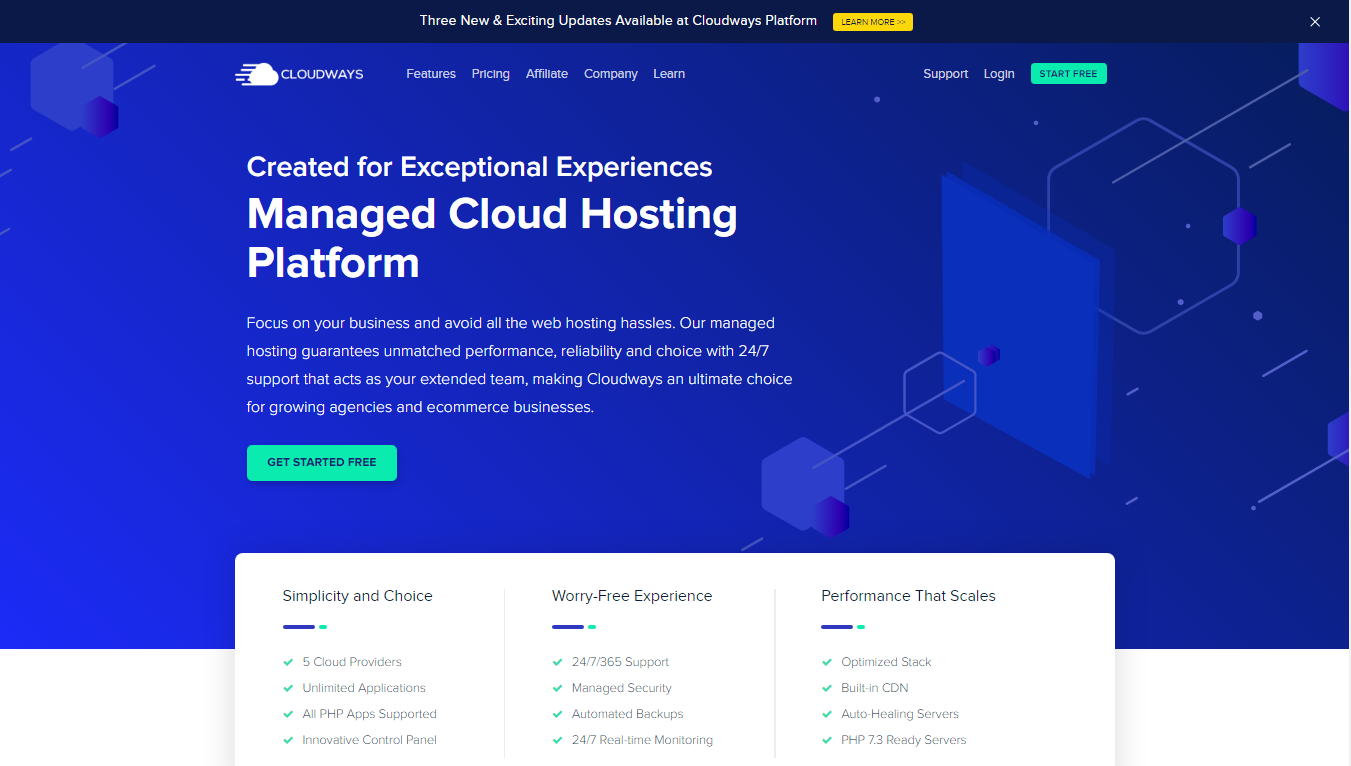The height and width of the screenshot is (766, 1351).
Task: Click the Built-in CDN text
Action: coord(875,688)
